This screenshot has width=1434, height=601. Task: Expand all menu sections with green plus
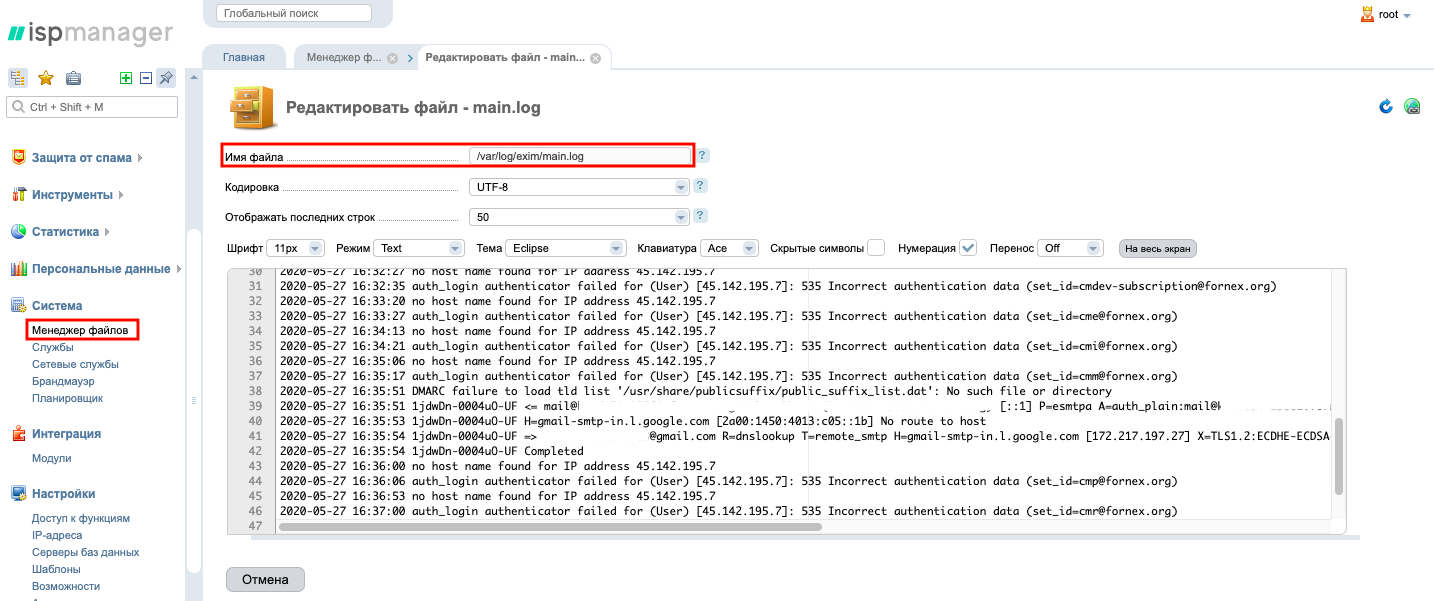coord(126,78)
